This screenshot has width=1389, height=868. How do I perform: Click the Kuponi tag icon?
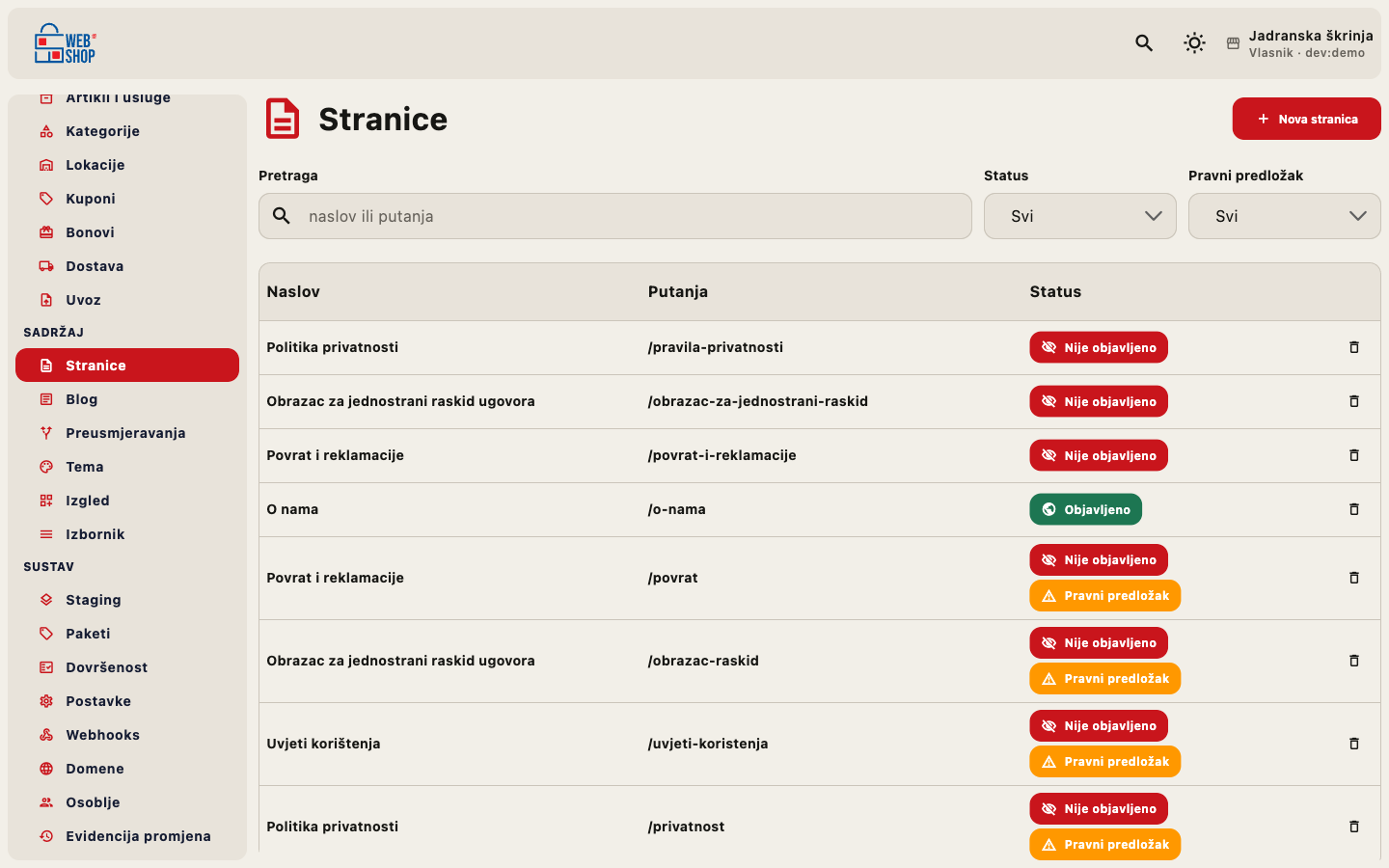(x=46, y=199)
